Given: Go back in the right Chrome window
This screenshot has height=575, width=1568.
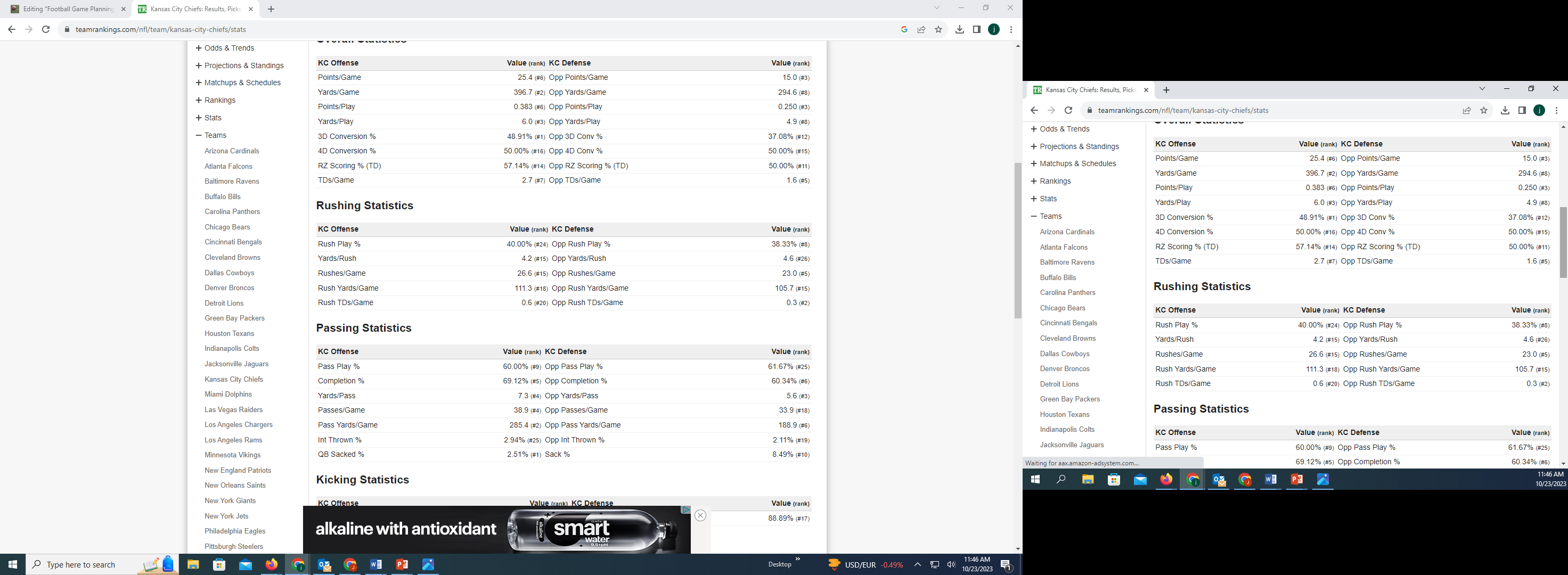Looking at the screenshot, I should point(1034,110).
